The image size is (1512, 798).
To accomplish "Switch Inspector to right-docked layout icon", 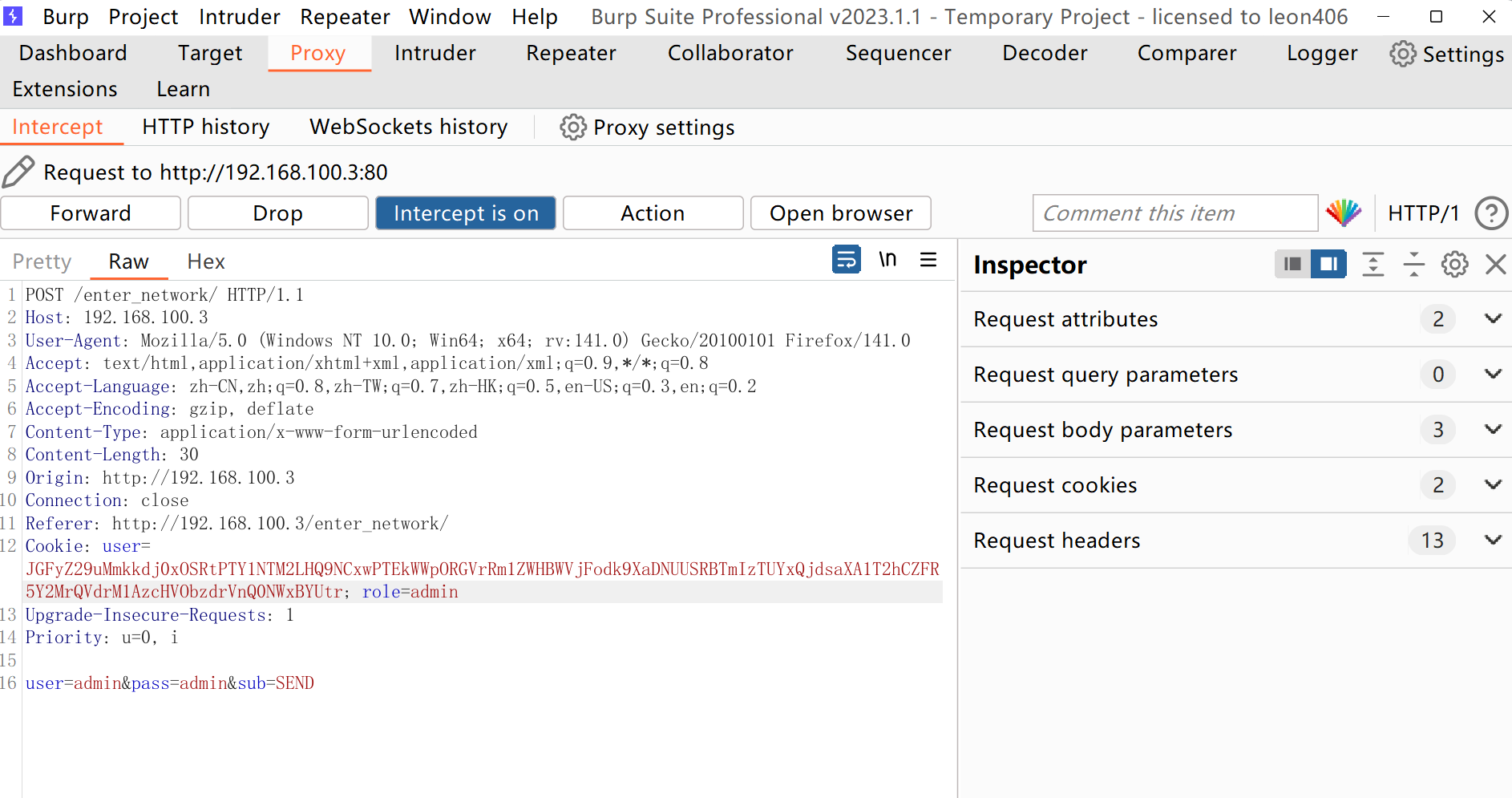I will click(1328, 264).
